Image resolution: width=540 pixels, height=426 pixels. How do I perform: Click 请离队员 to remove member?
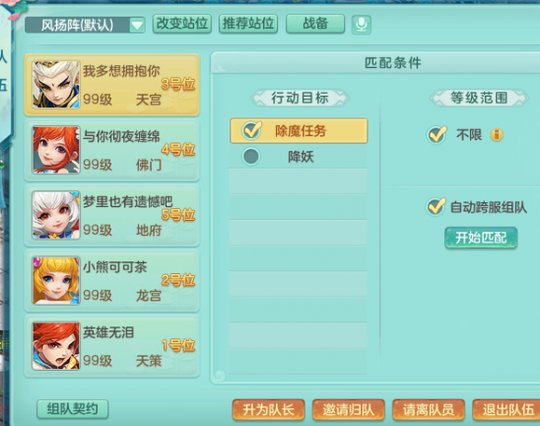(428, 410)
